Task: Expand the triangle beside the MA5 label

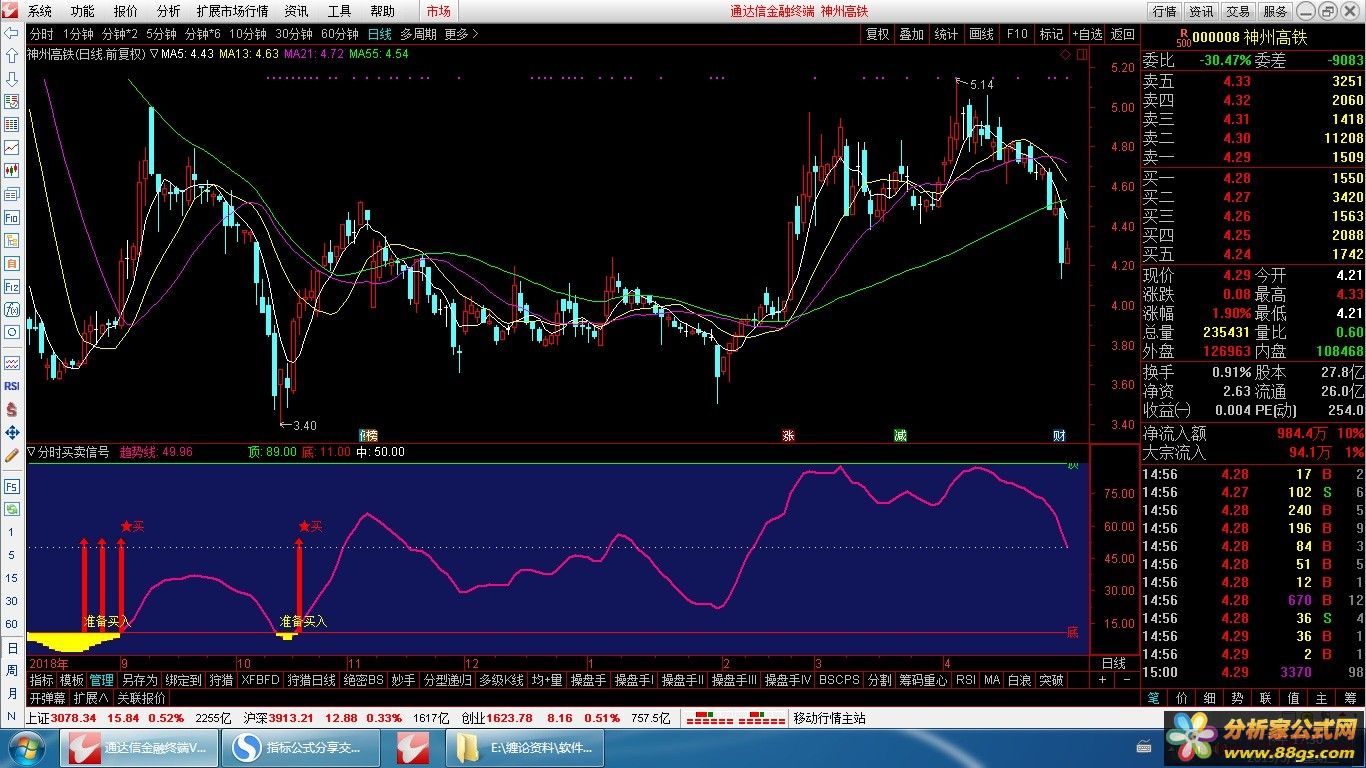Action: pyautogui.click(x=154, y=54)
